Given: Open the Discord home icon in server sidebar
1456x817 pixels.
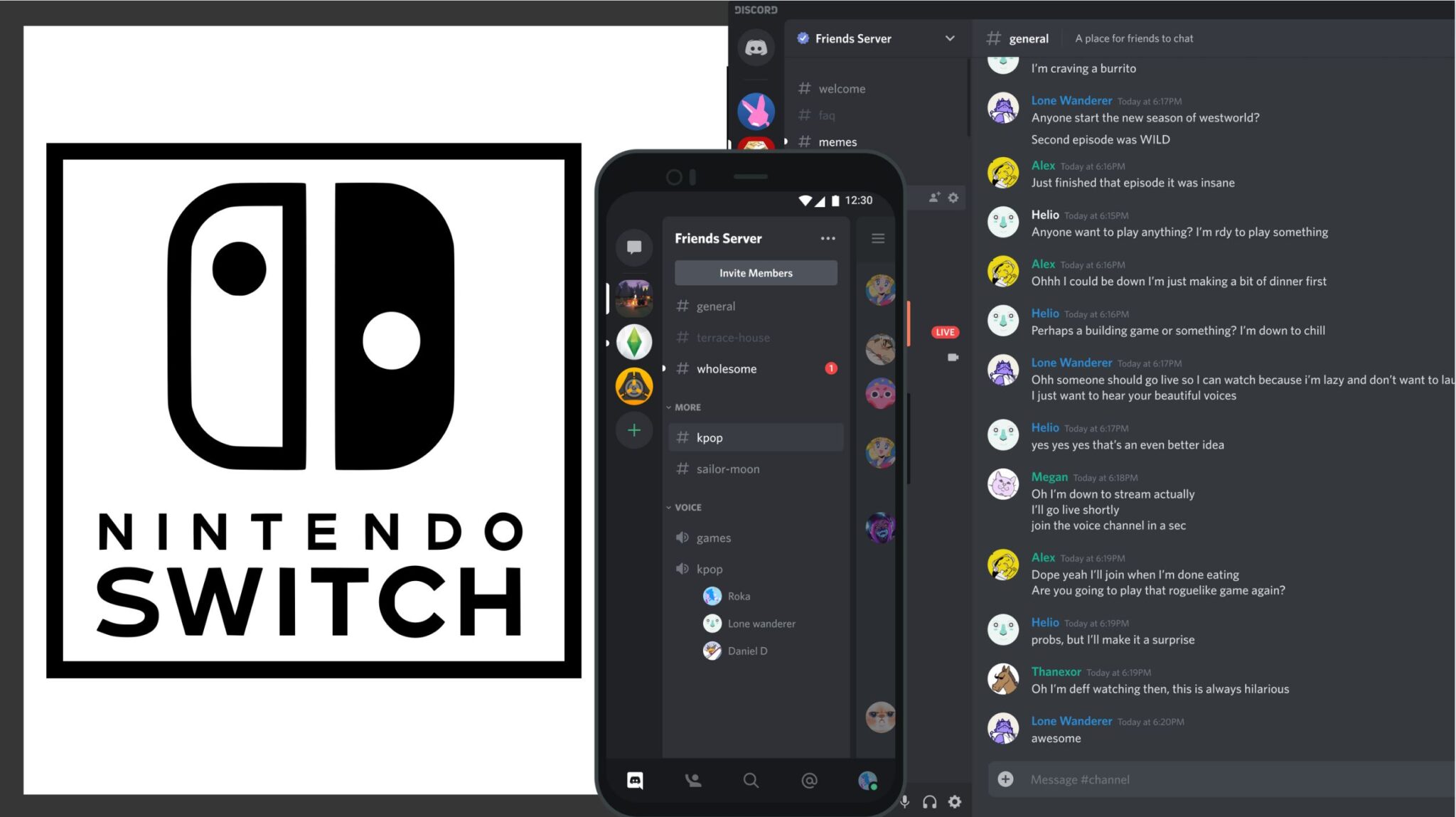Looking at the screenshot, I should click(x=756, y=47).
